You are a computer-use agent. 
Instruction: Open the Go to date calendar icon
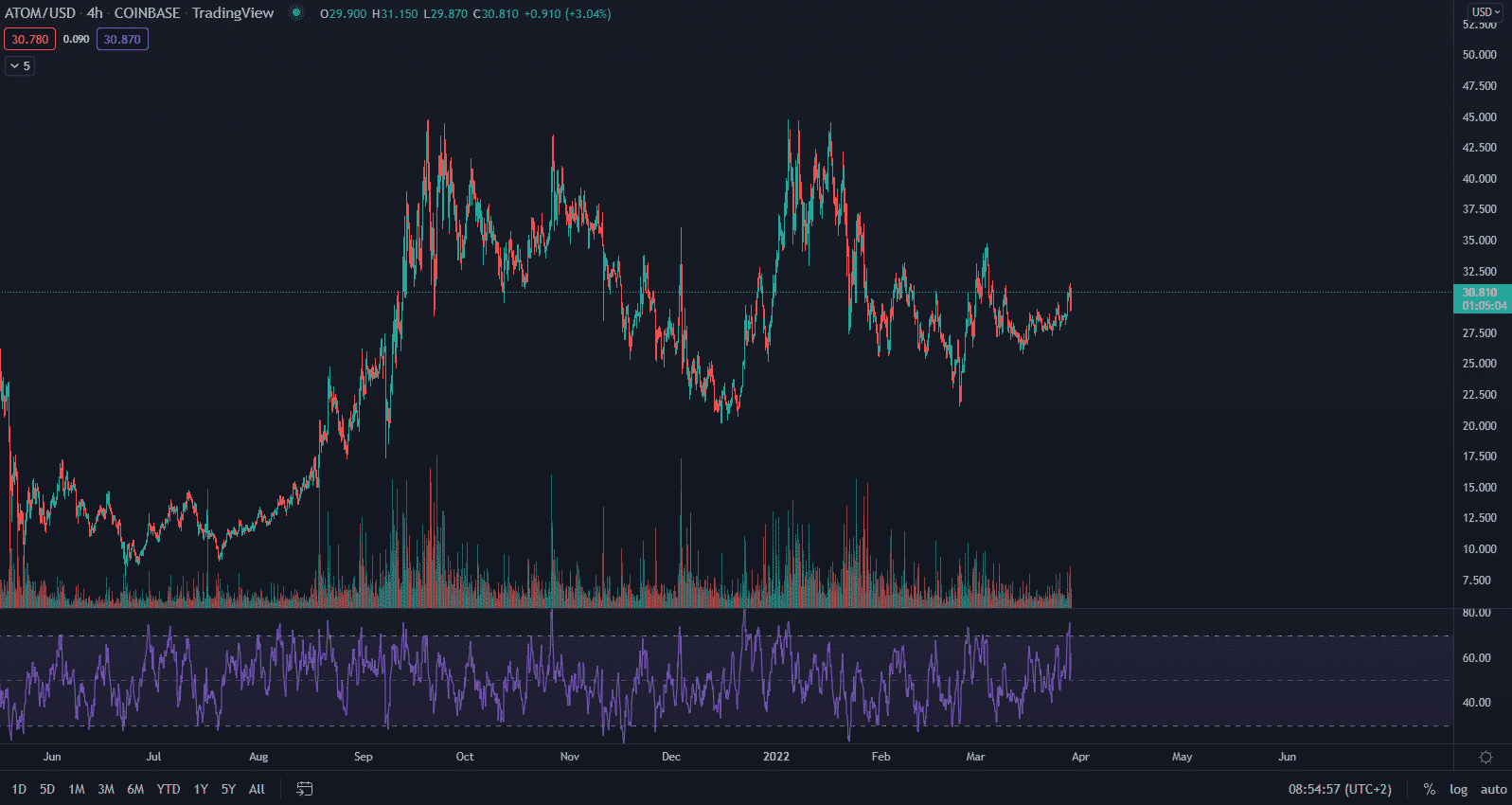click(304, 789)
